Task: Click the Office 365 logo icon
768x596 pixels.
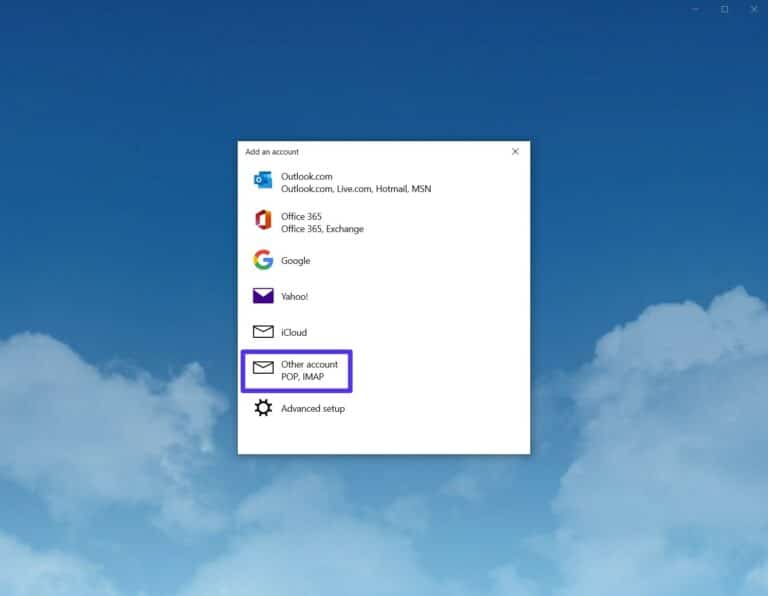Action: click(x=263, y=220)
